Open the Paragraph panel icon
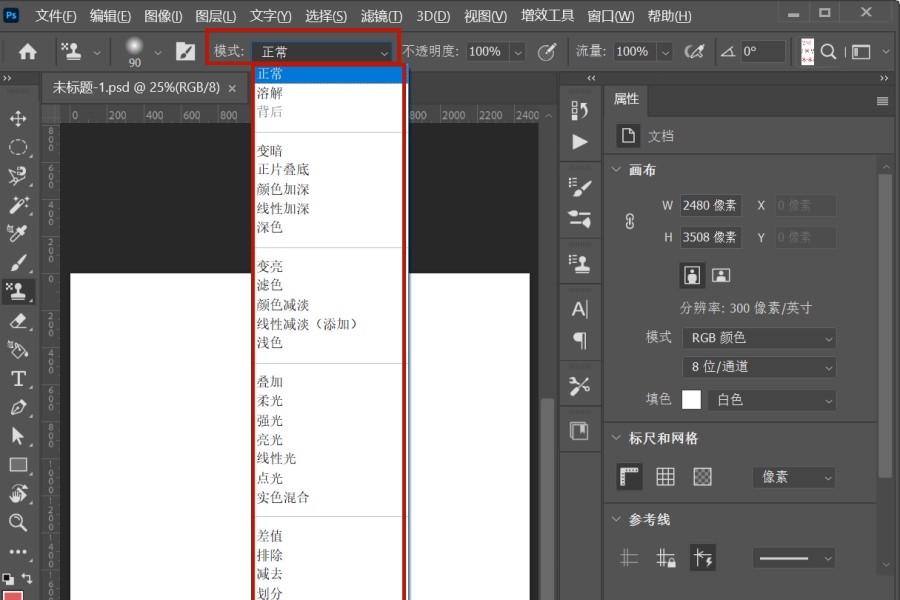Screen dimensions: 900x600 coord(580,340)
